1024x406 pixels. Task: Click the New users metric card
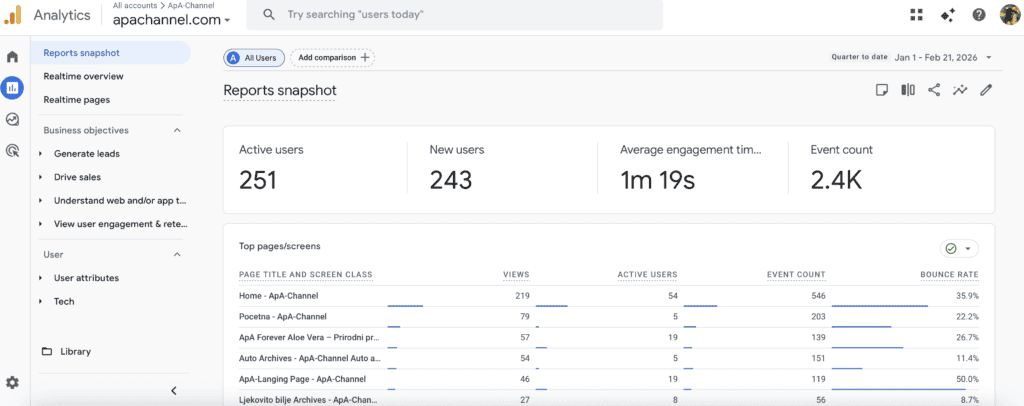(502, 170)
